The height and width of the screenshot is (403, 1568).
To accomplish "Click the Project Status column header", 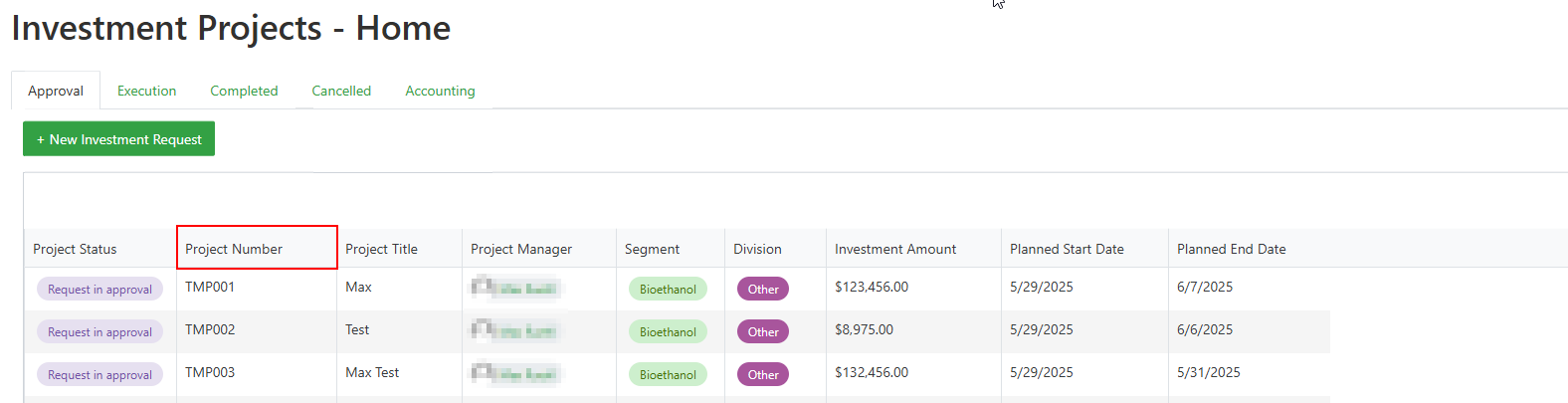I will (75, 249).
